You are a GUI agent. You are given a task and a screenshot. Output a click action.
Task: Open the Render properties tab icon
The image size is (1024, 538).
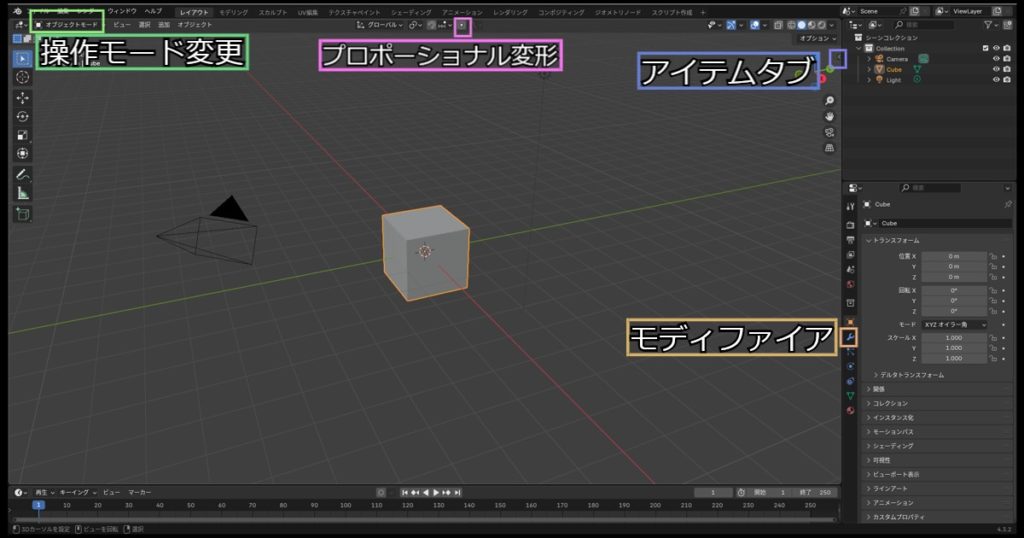coord(850,225)
